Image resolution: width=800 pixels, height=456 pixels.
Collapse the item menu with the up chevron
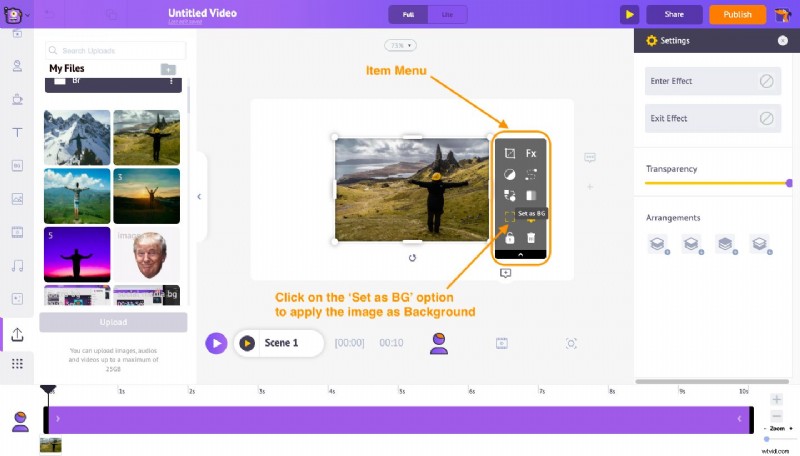[520, 254]
